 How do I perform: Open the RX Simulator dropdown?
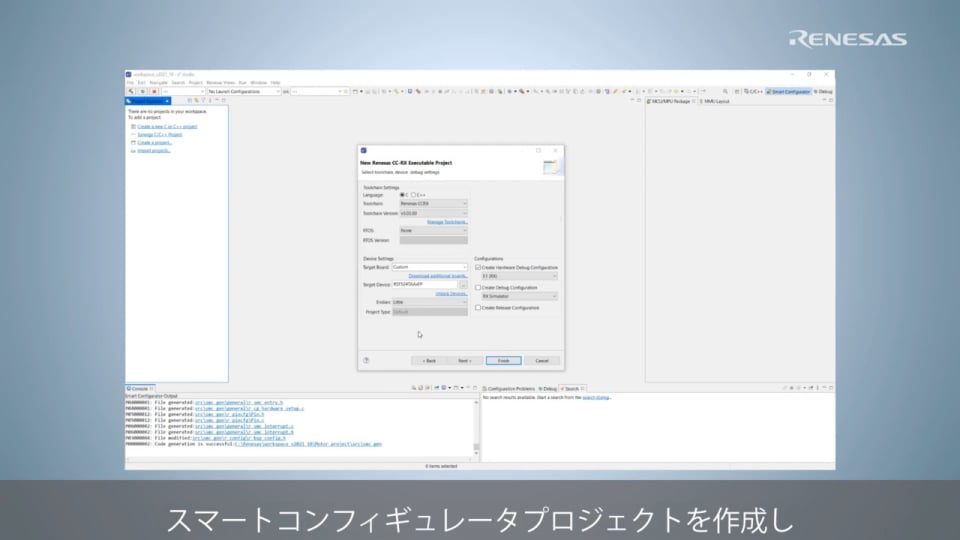click(519, 296)
